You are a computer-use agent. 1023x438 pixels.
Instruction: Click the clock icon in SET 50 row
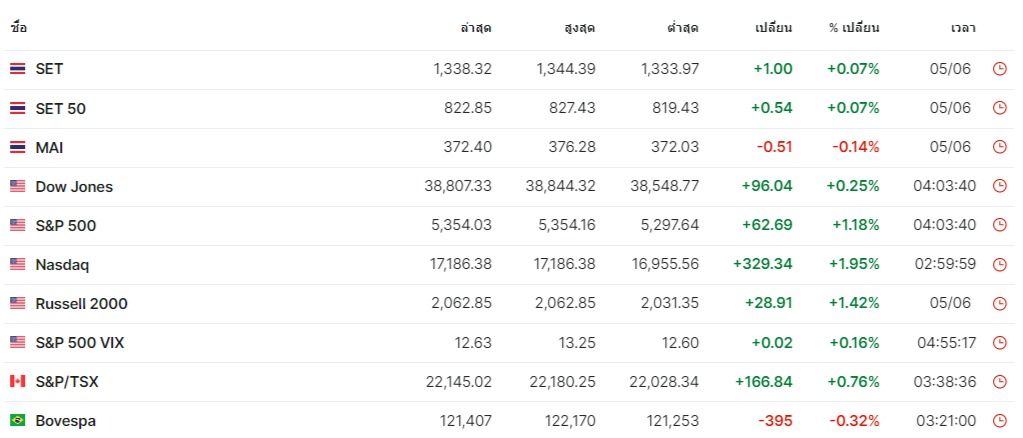(999, 108)
